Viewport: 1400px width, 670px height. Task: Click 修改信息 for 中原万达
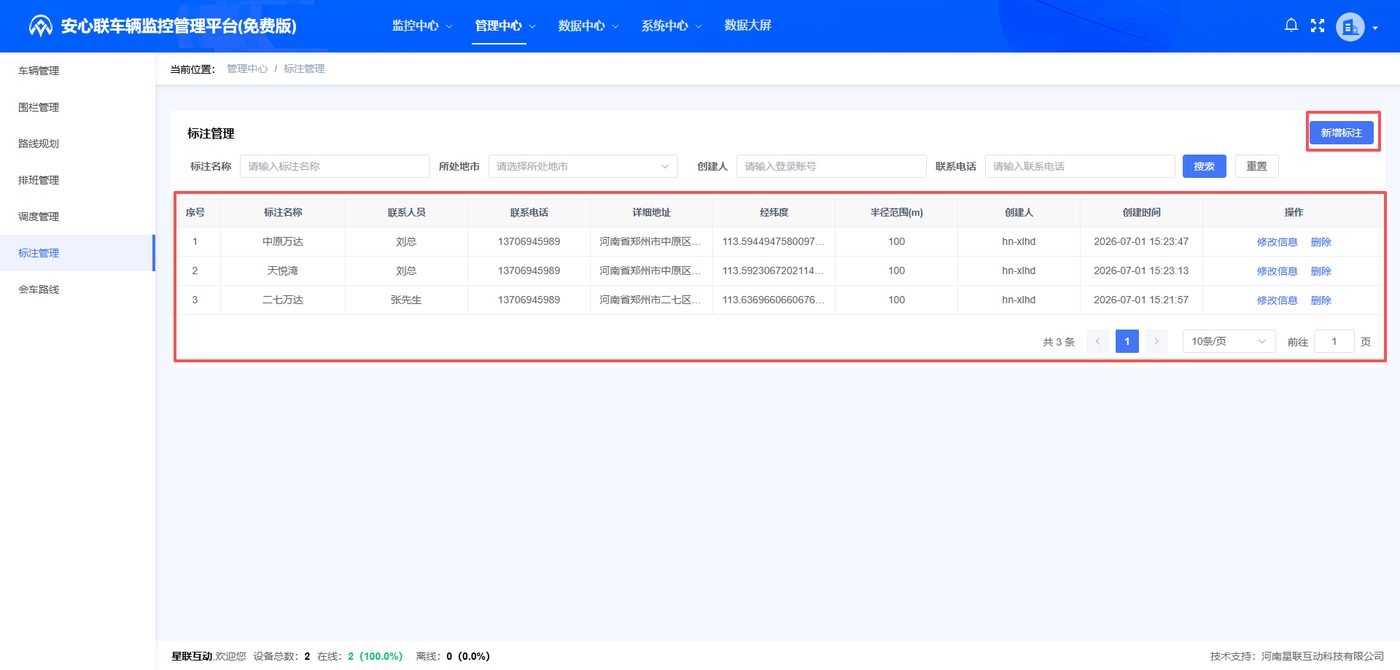coord(1277,242)
